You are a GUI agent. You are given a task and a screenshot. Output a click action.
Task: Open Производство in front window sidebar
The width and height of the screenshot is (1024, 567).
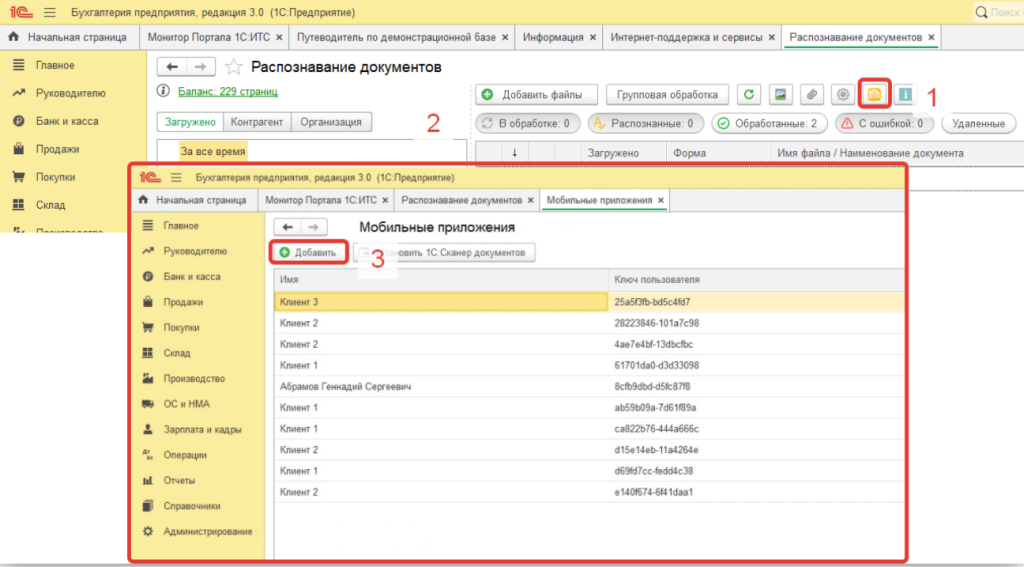pyautogui.click(x=194, y=378)
